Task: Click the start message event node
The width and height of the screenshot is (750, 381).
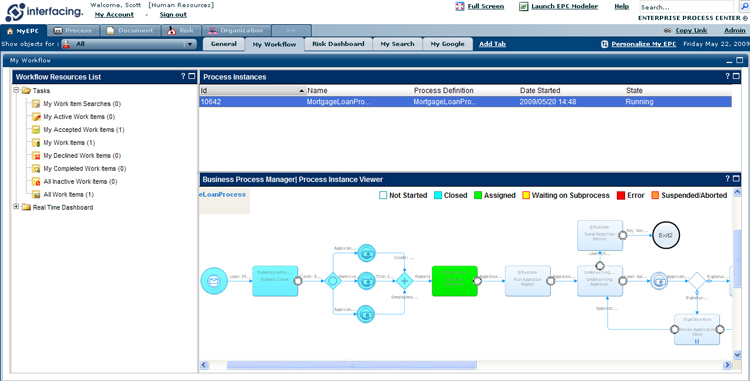Action: click(x=214, y=281)
